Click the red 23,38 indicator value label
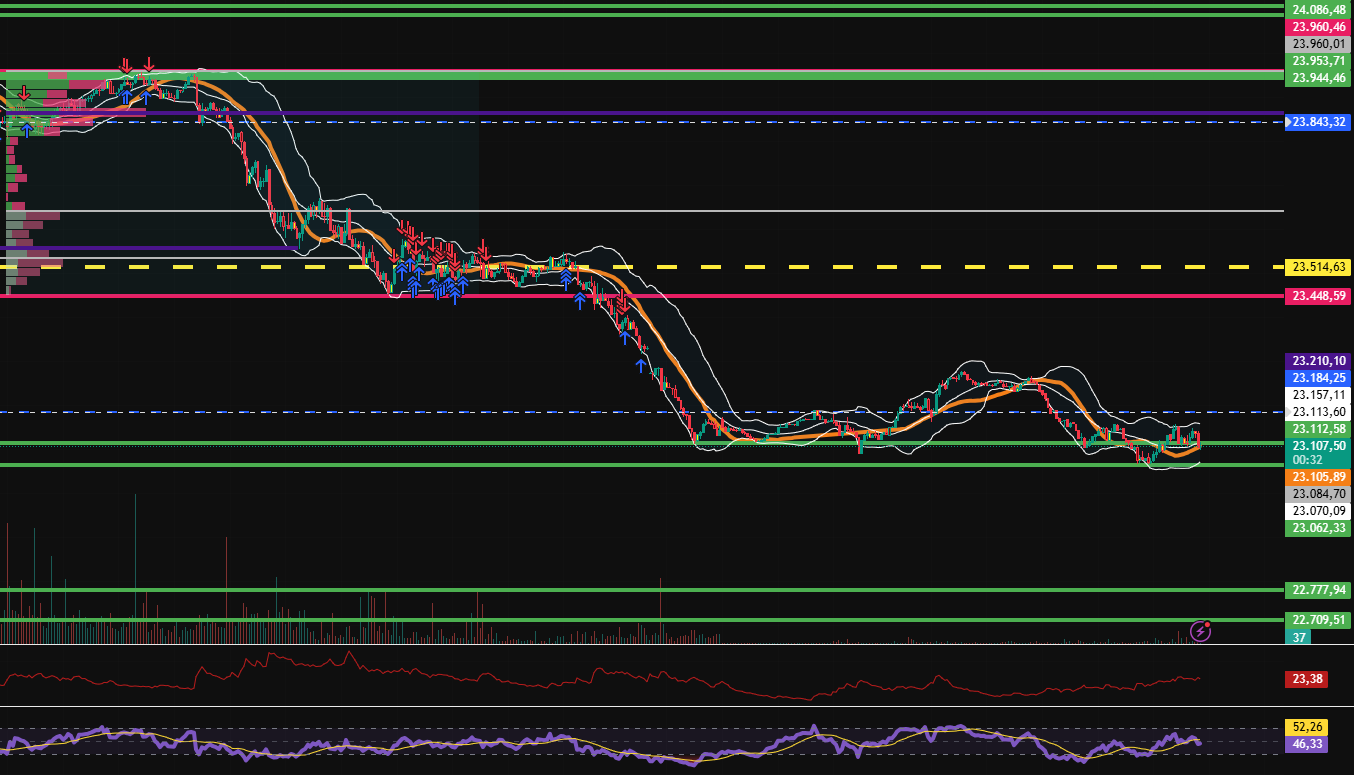The width and height of the screenshot is (1354, 775). pyautogui.click(x=1304, y=679)
